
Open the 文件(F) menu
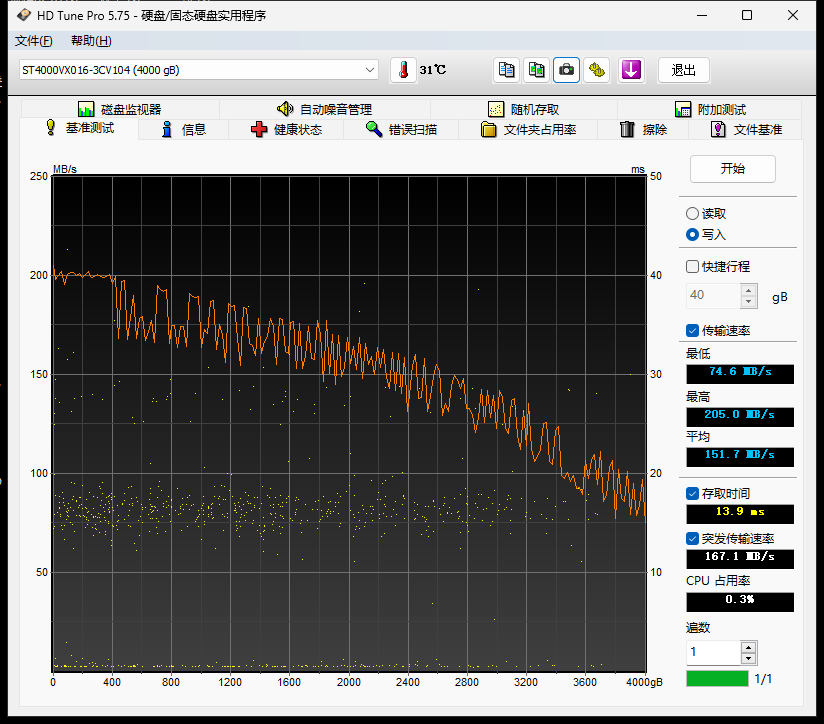[x=34, y=40]
